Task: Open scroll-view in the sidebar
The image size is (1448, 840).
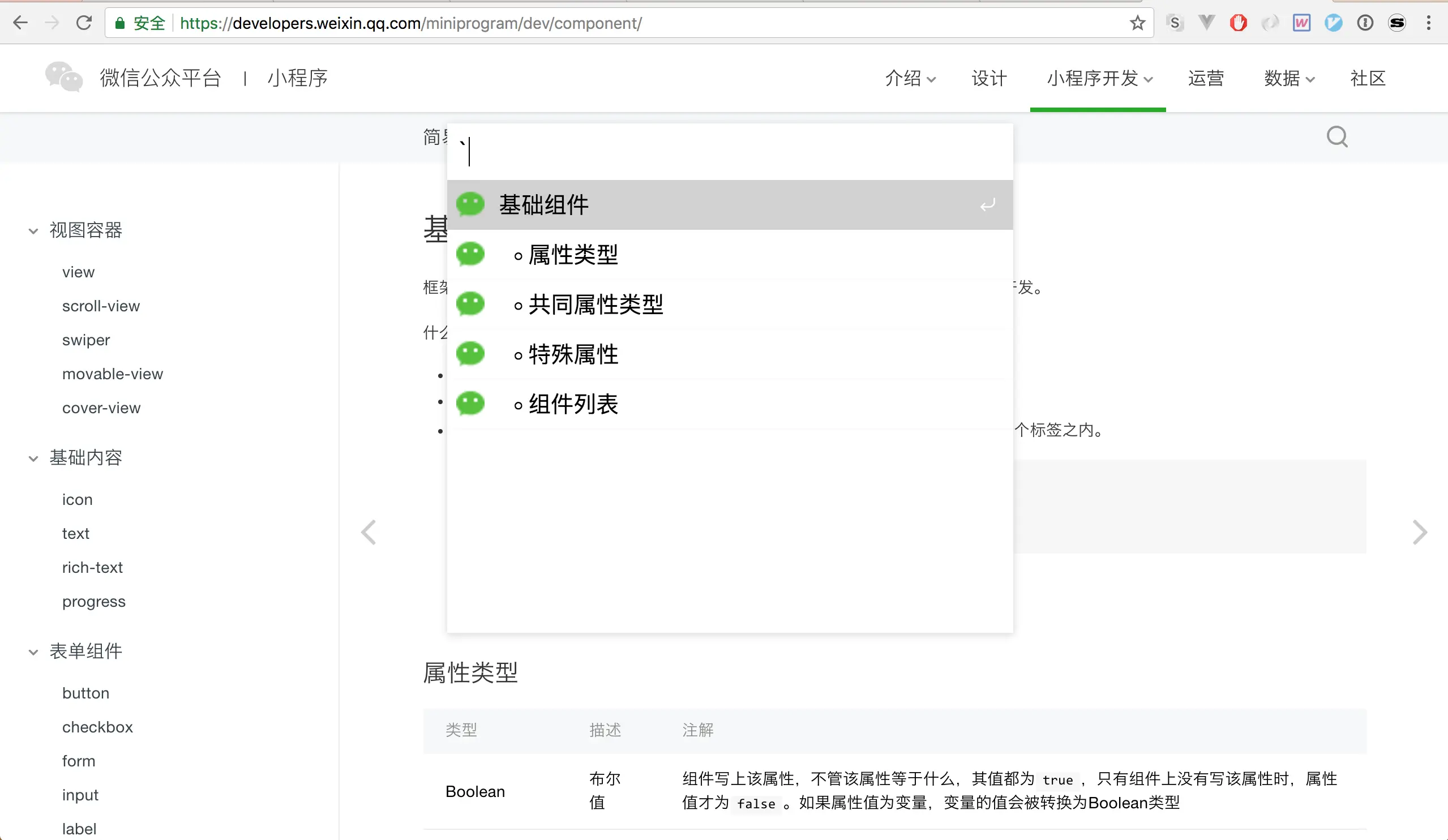Action: (101, 306)
